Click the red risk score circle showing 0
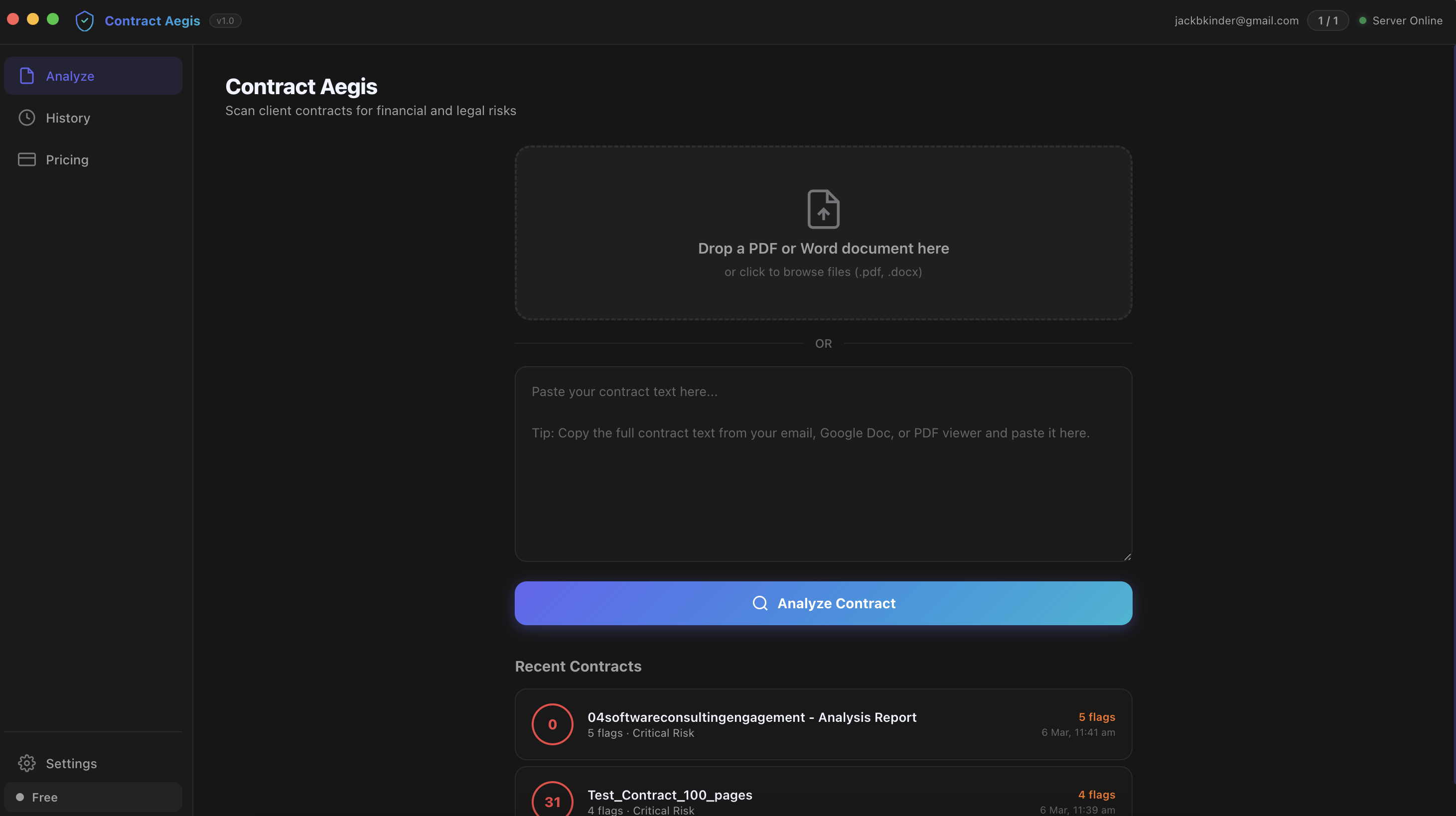This screenshot has width=1456, height=816. (x=552, y=724)
